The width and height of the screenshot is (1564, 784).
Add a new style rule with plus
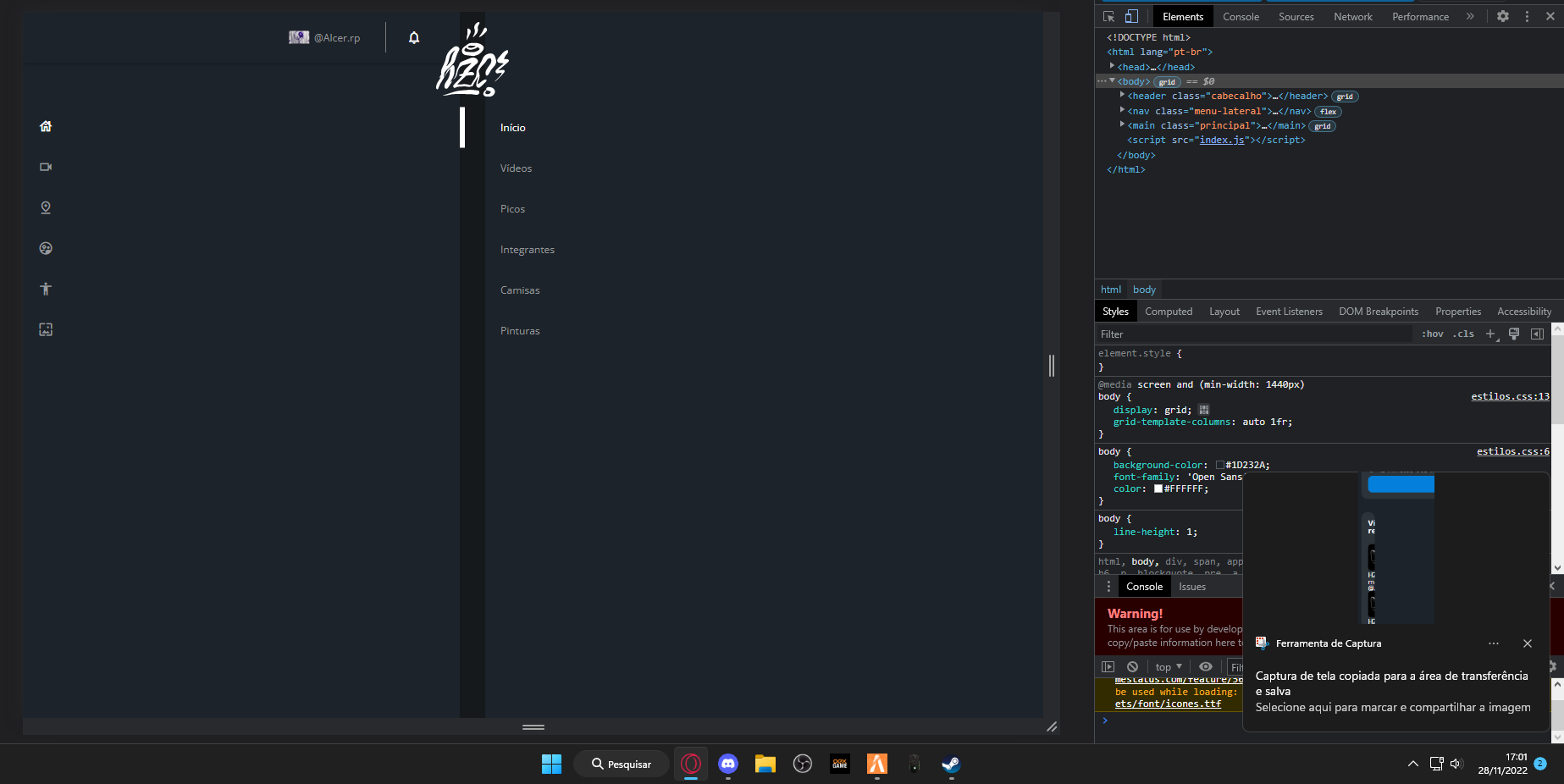pos(1491,334)
